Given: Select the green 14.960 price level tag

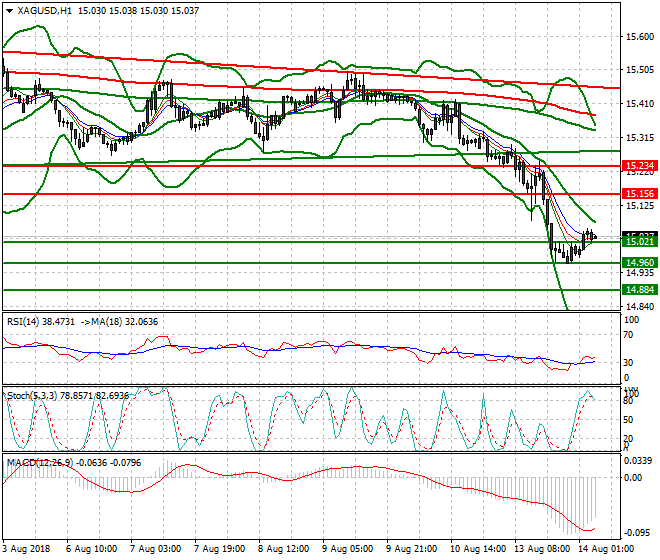Looking at the screenshot, I should pos(638,263).
